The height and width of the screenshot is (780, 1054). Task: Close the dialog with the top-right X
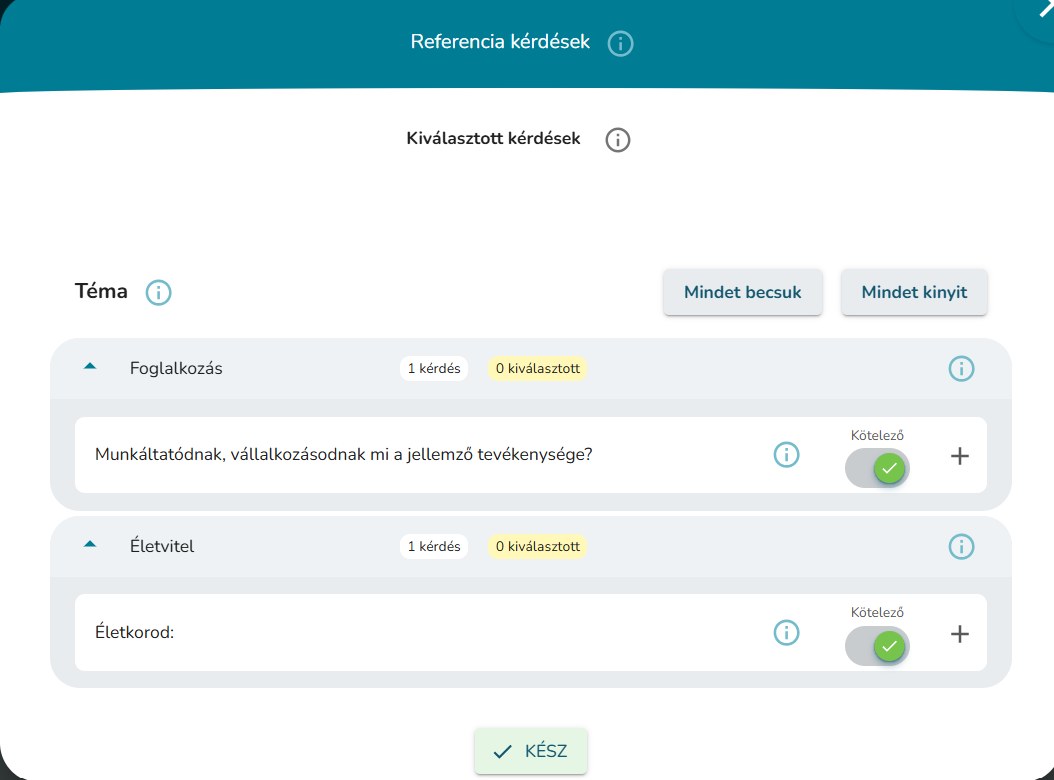(1044, 6)
